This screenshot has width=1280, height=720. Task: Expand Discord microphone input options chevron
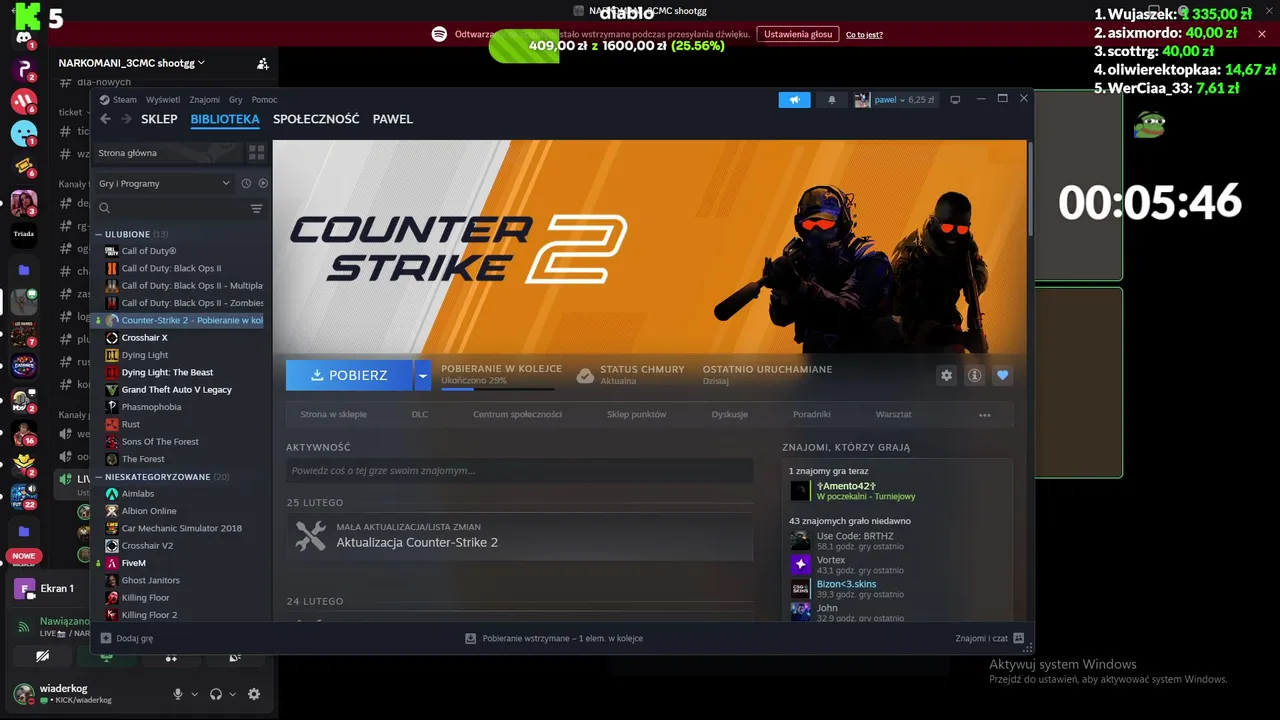tap(195, 694)
